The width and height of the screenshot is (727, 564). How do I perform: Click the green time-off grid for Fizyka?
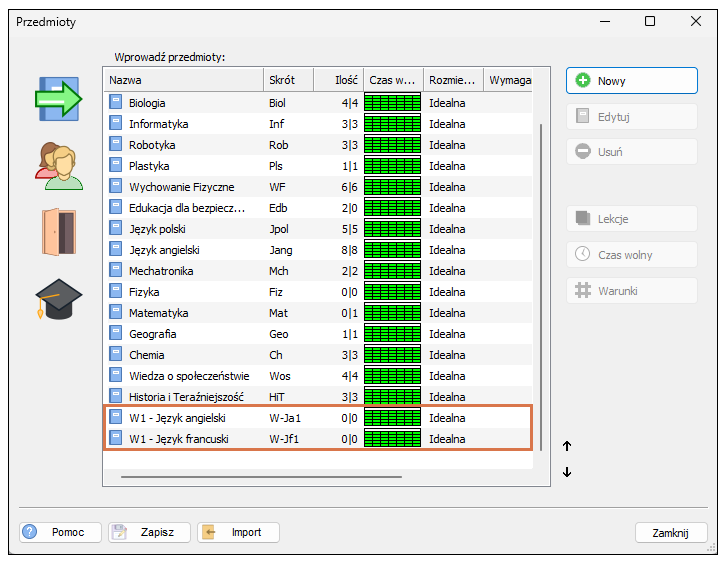click(392, 291)
